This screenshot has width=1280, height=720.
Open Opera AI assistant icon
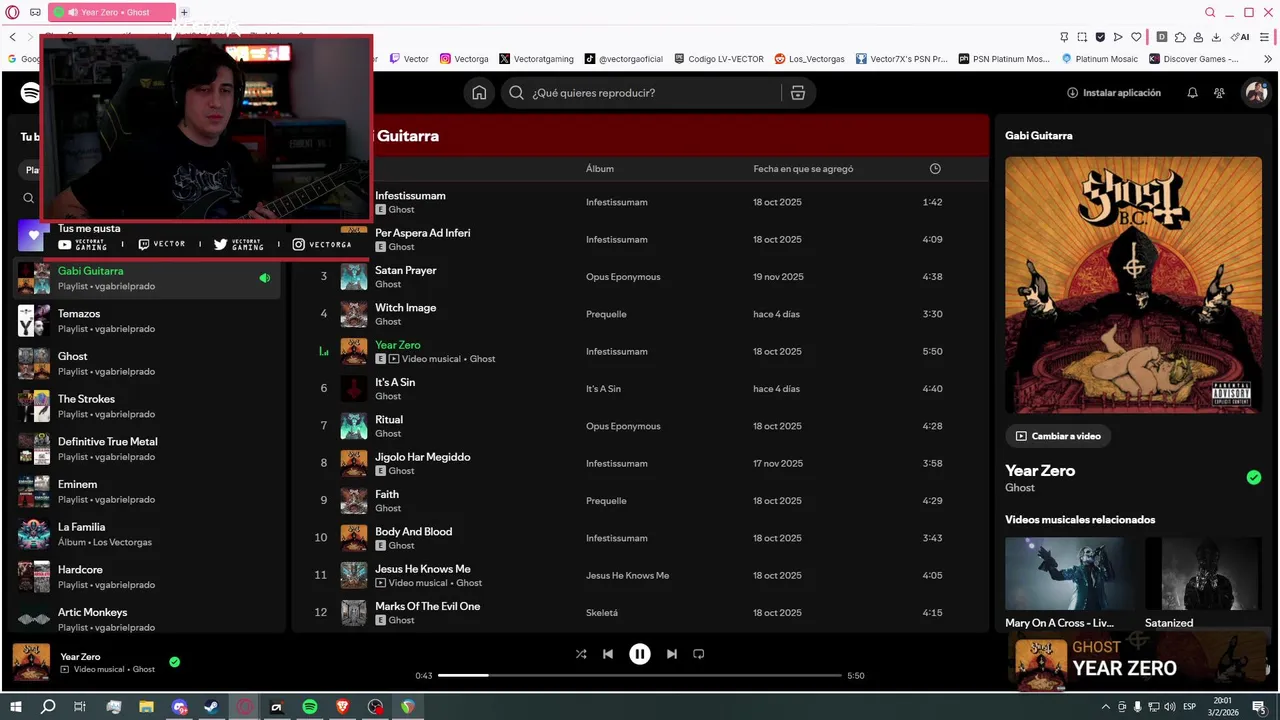tap(1240, 37)
